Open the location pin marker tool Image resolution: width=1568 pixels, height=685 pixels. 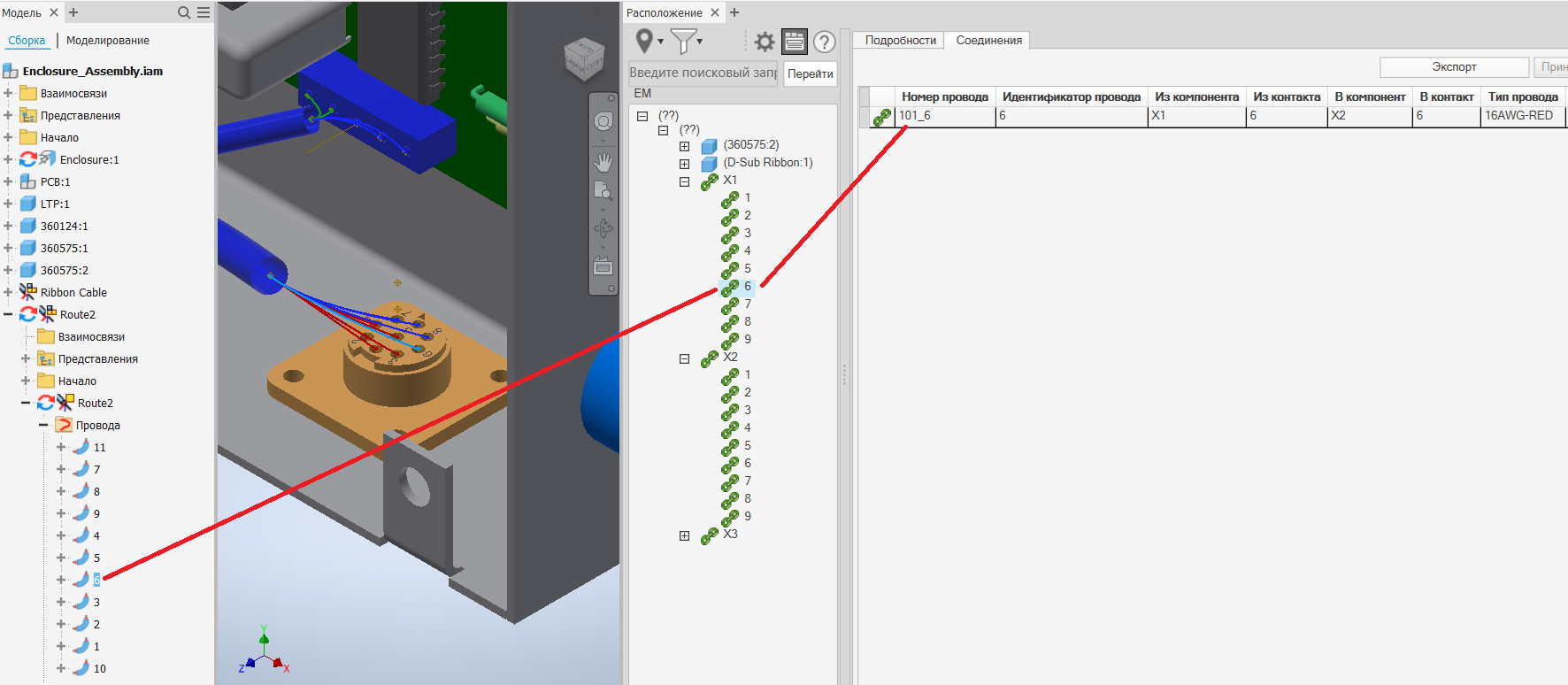pyautogui.click(x=645, y=41)
